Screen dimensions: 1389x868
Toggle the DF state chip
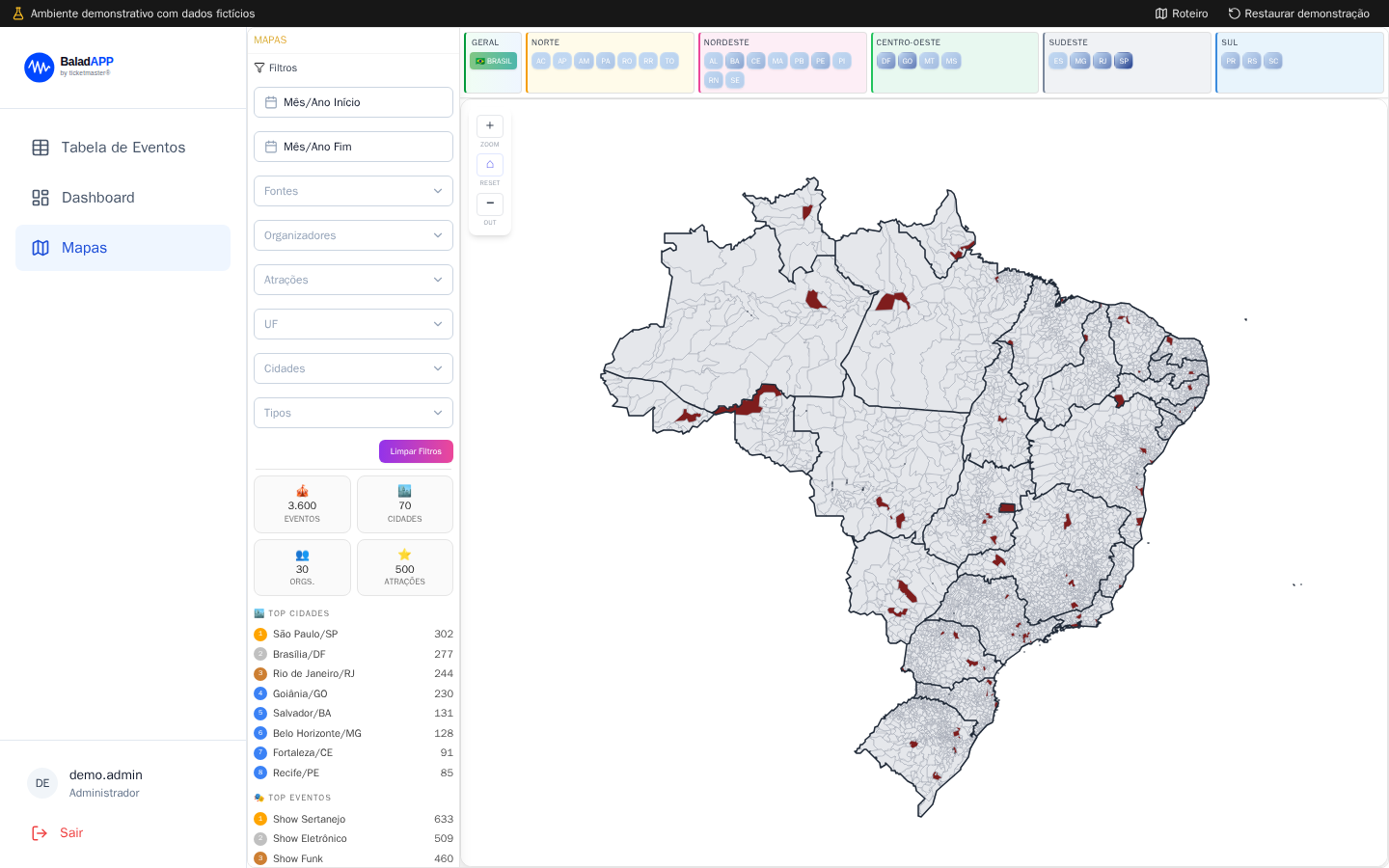pos(886,61)
